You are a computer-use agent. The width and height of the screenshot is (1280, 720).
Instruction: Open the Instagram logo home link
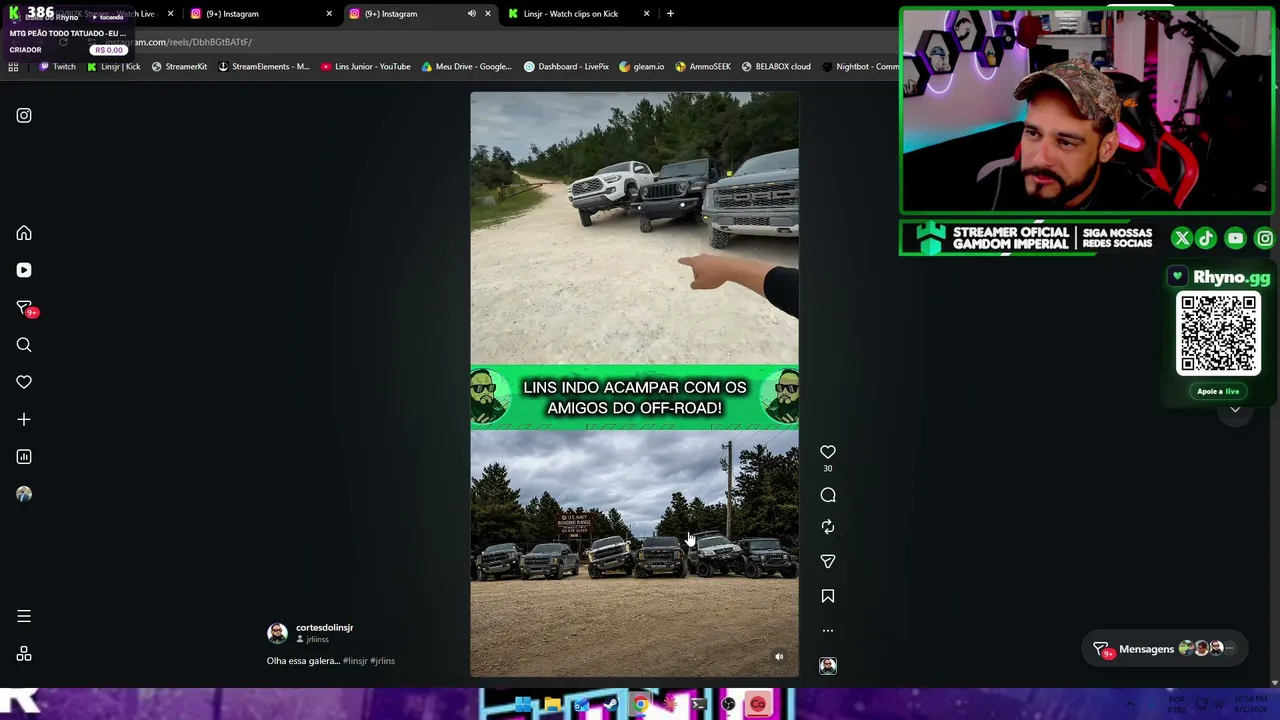[x=24, y=115]
